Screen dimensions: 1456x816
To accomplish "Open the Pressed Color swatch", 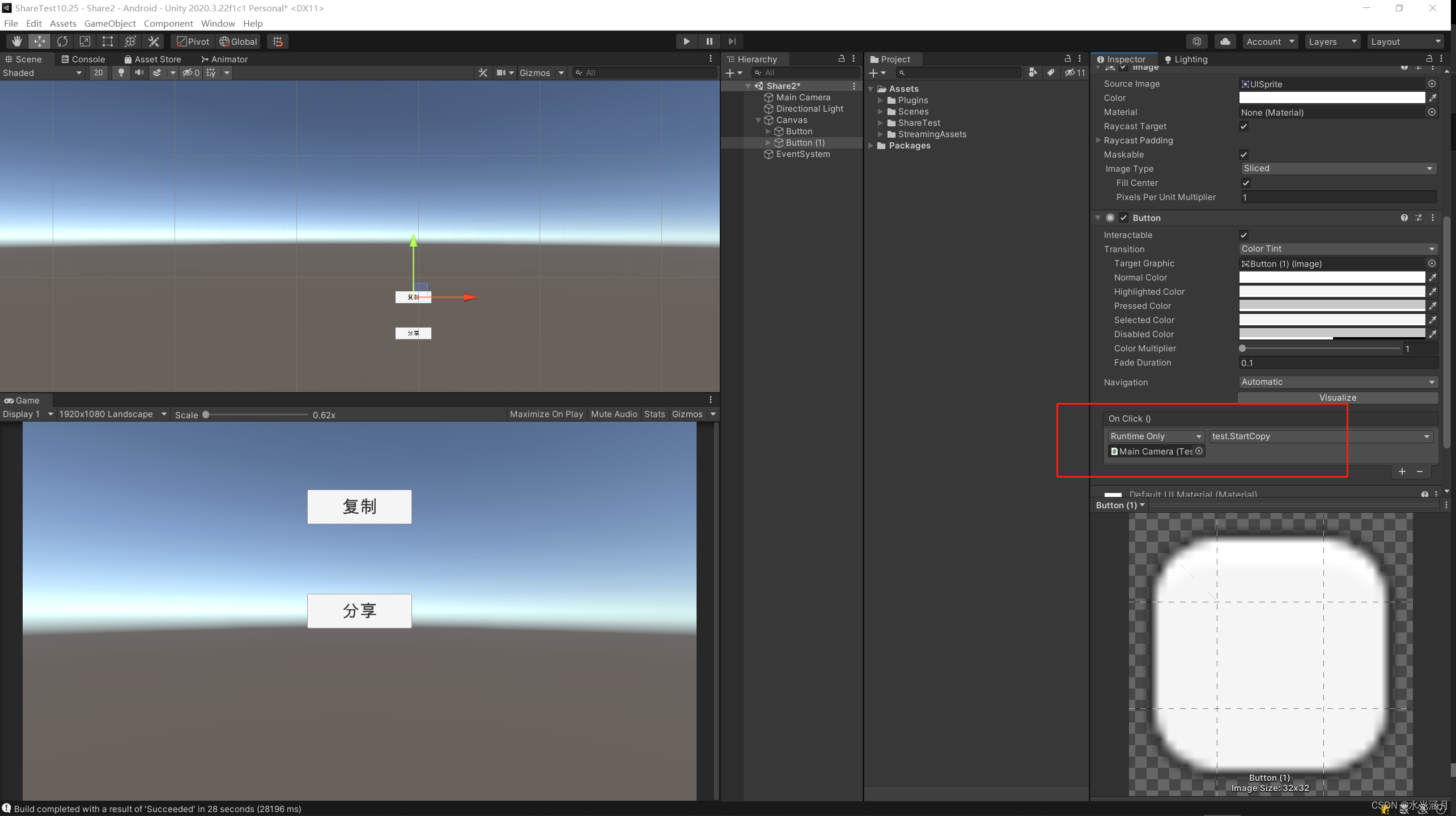I will click(1332, 306).
